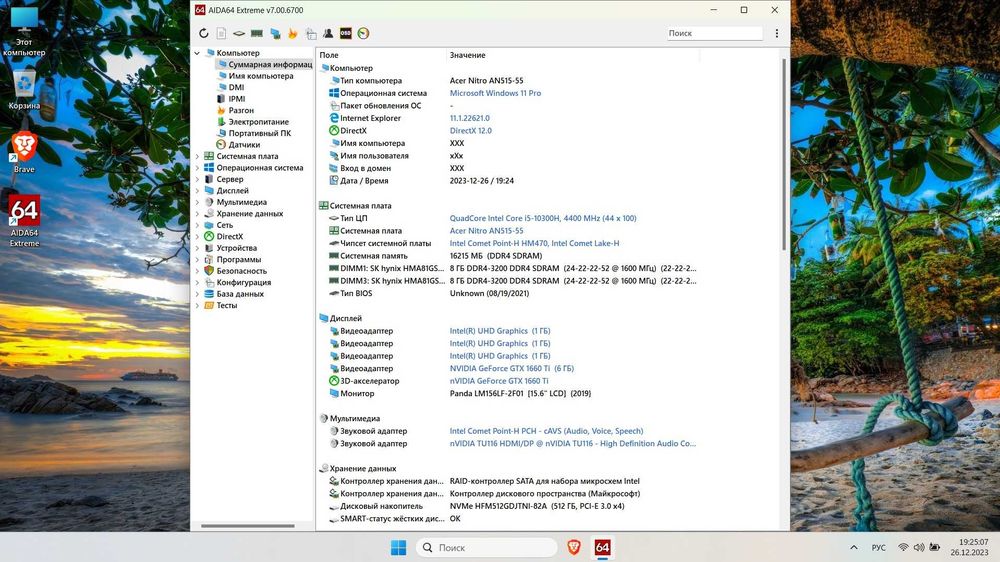
Task: Click the CPU chip toolbar icon
Action: [x=239, y=33]
